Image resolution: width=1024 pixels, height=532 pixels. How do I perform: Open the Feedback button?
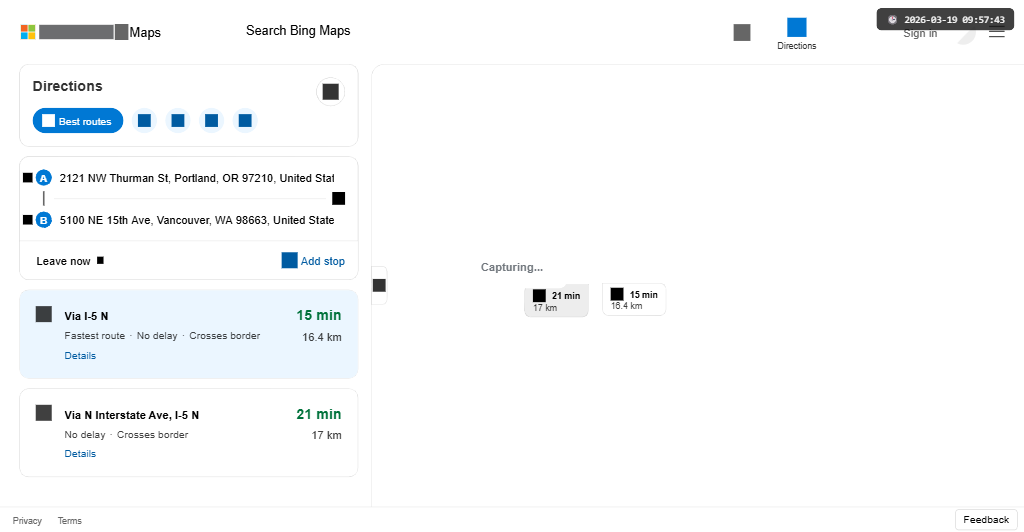point(986,520)
